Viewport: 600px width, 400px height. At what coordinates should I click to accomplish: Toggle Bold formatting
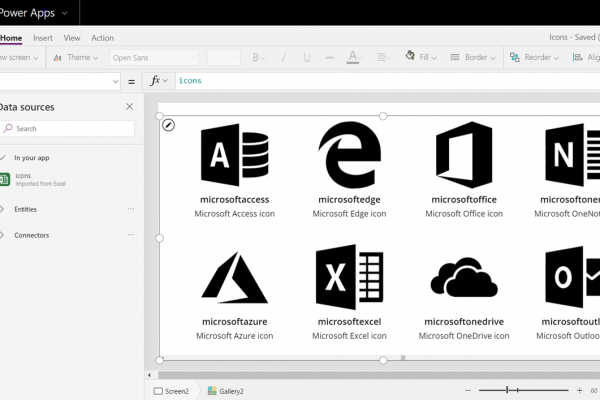click(258, 57)
